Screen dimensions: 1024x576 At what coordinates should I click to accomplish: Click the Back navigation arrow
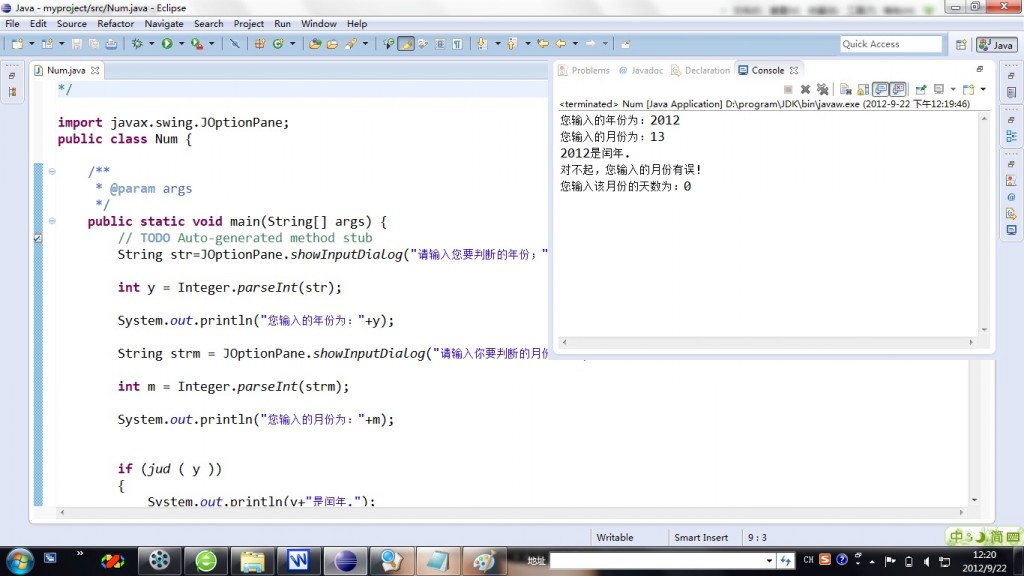(561, 44)
